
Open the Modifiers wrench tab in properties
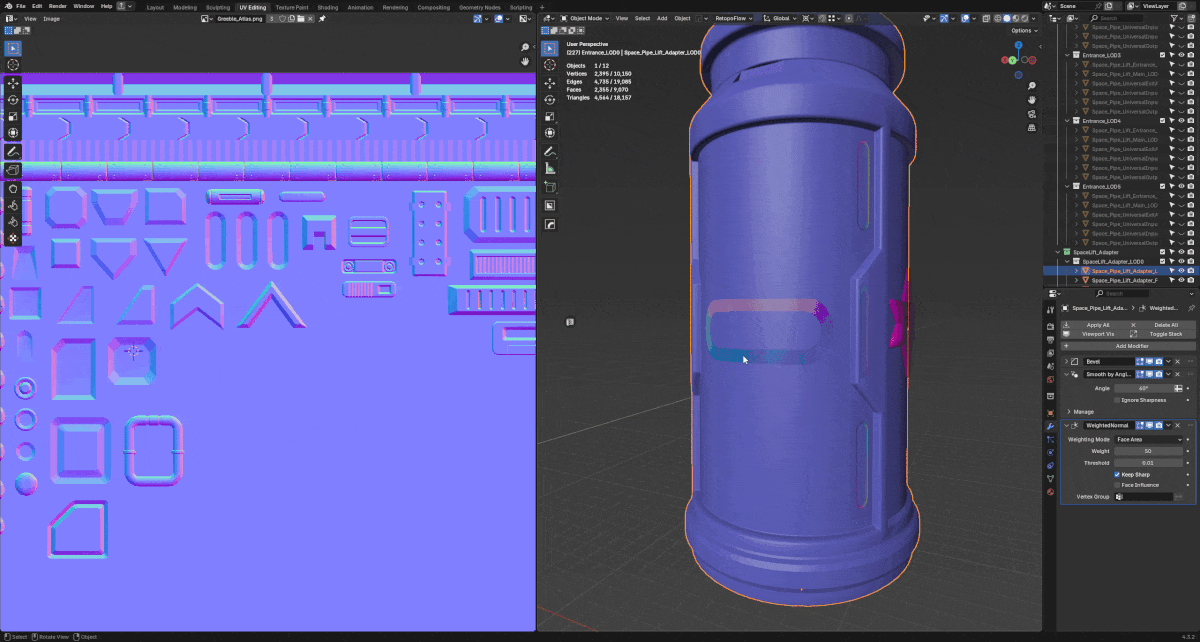click(1050, 426)
